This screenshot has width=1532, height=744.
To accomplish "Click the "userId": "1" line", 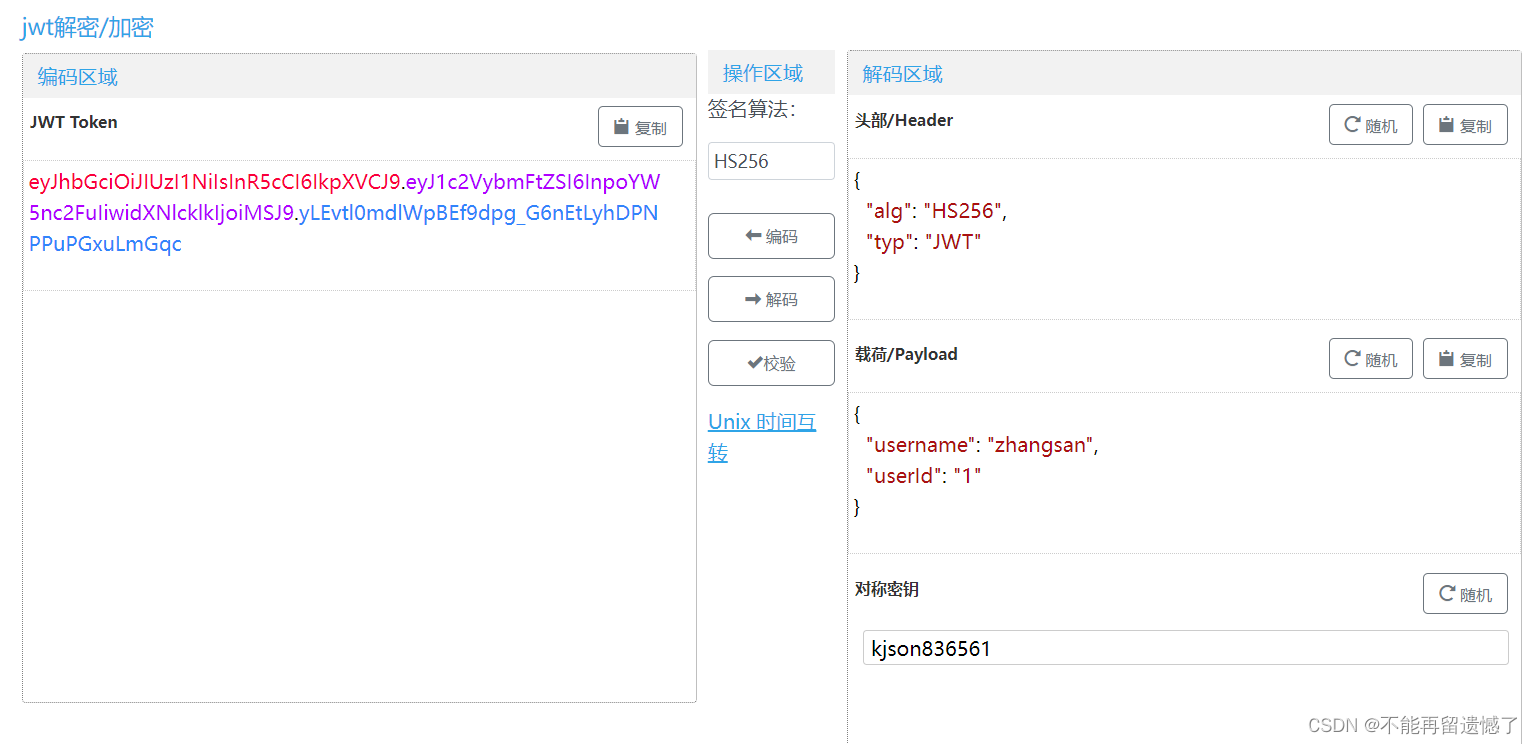I will 923,476.
